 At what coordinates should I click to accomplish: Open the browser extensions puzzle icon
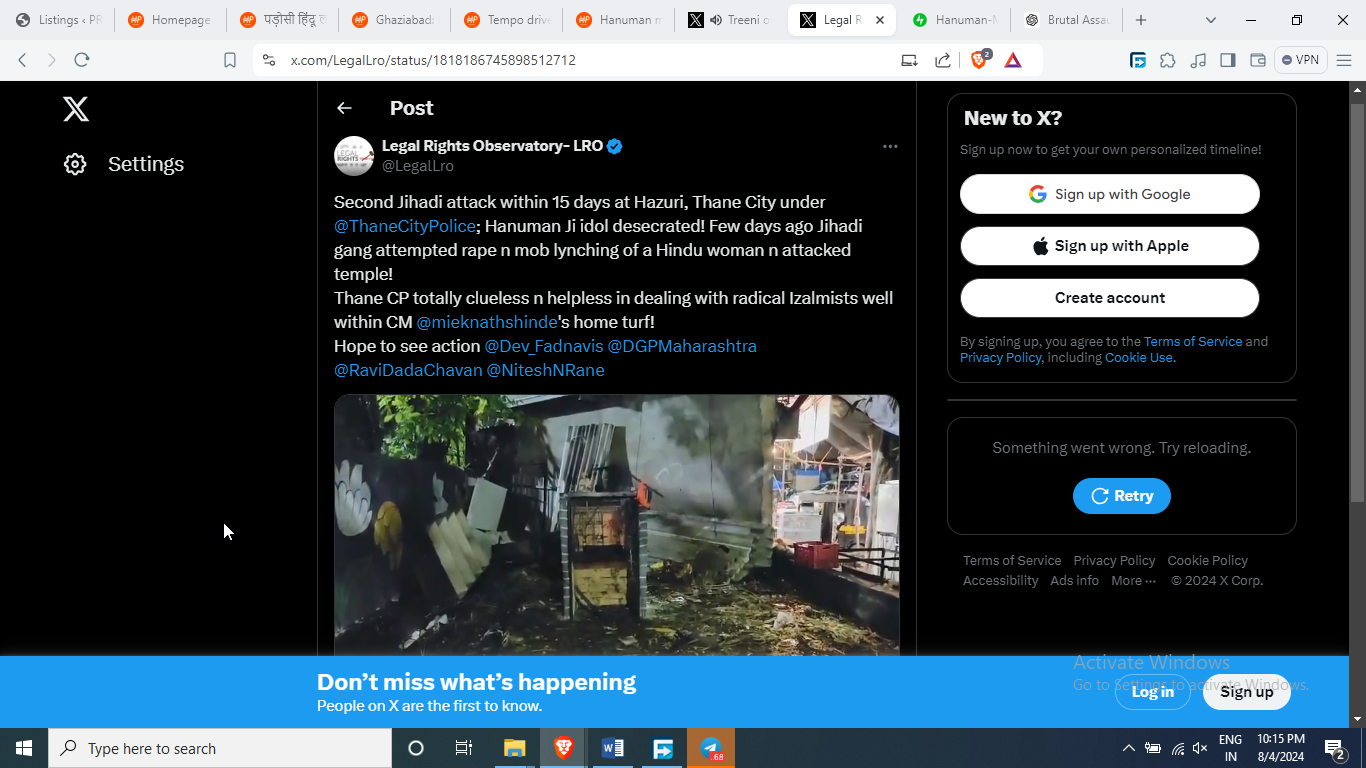tap(1167, 60)
